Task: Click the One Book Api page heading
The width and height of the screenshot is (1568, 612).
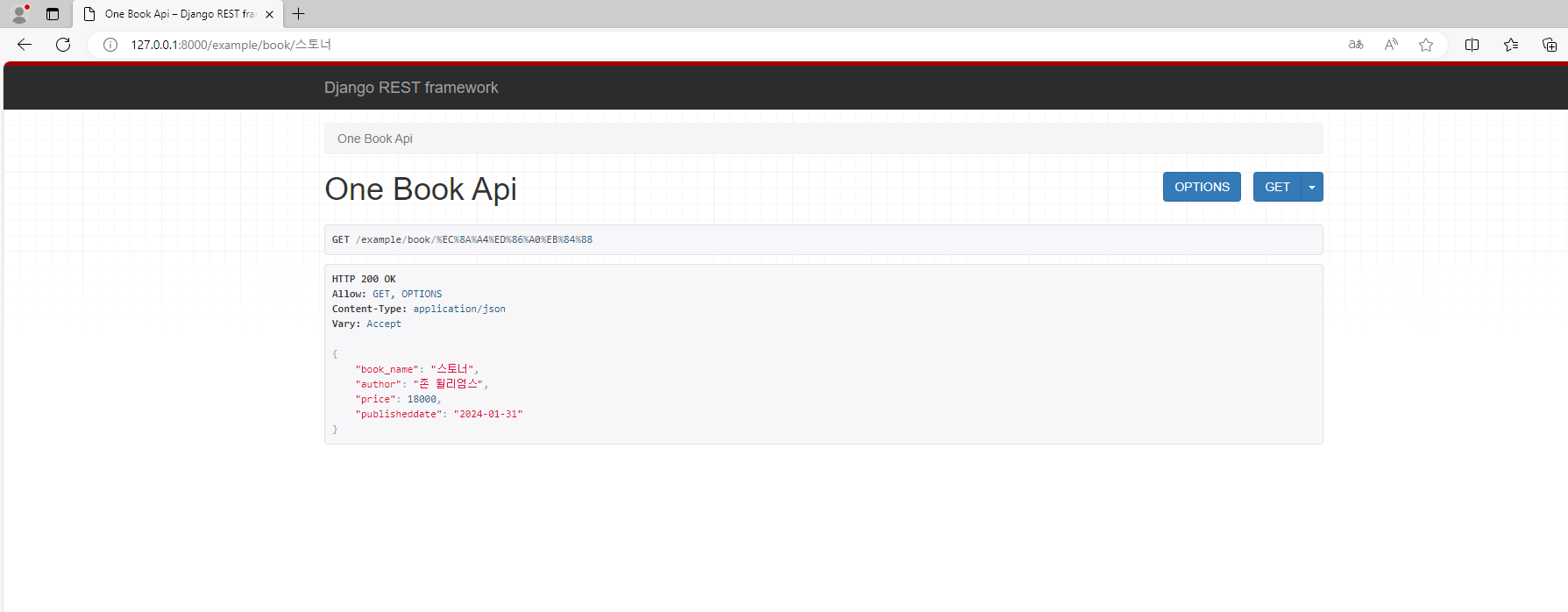Action: pyautogui.click(x=421, y=189)
